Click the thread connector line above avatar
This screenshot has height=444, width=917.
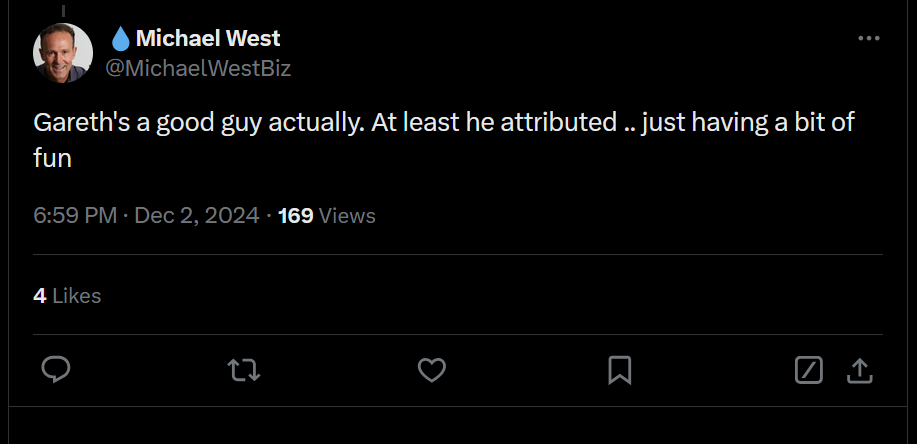pos(63,8)
